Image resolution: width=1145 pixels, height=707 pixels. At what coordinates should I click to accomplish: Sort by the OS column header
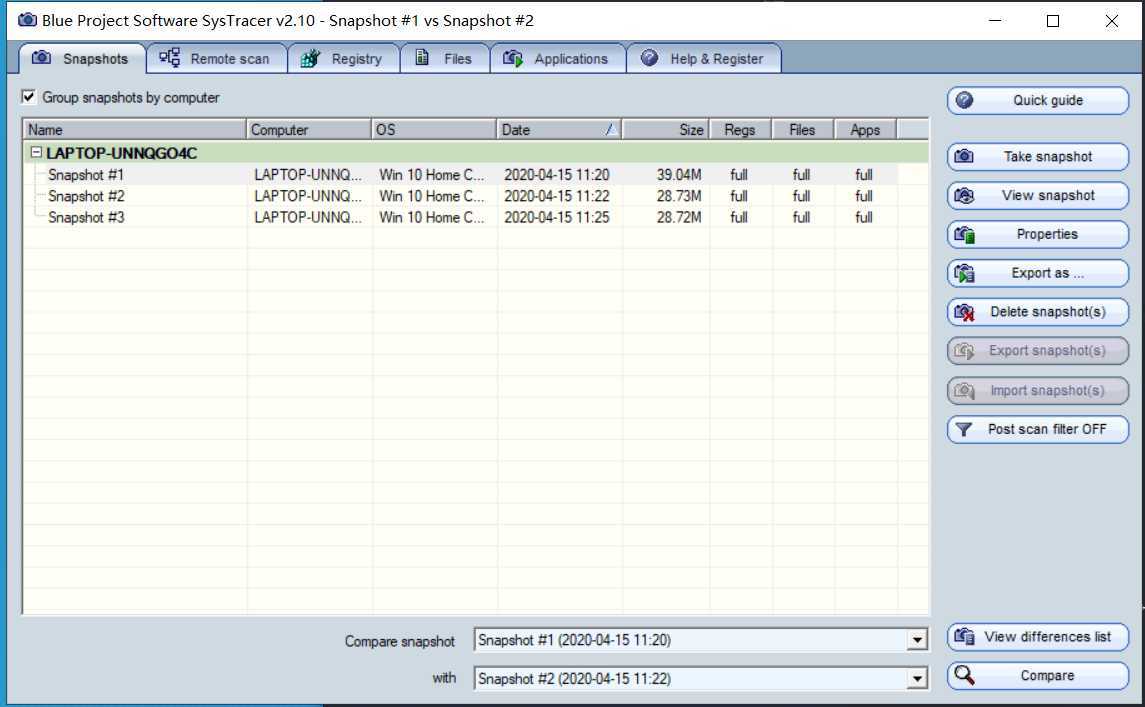(x=434, y=129)
